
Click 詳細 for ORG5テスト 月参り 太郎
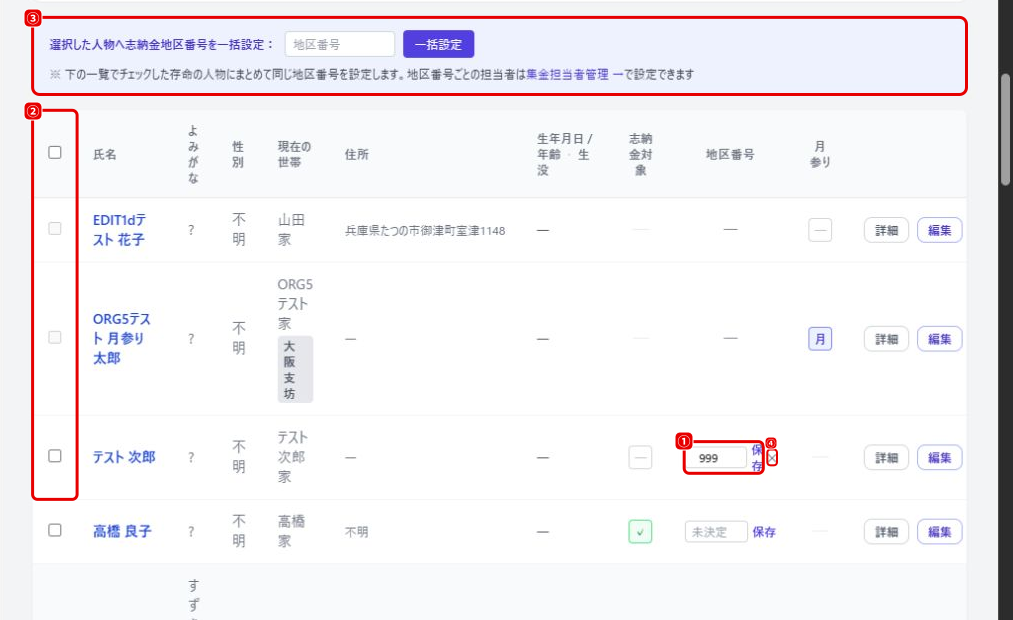(x=886, y=339)
